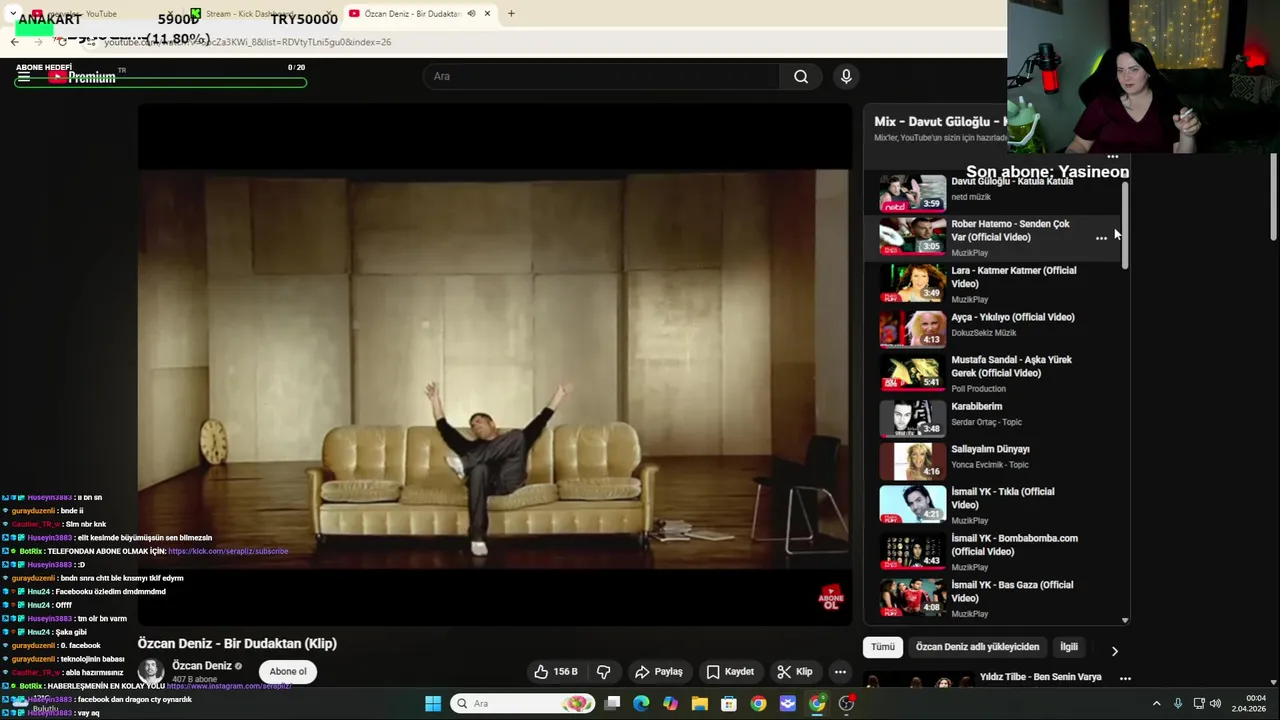Open Windows Start menu
The height and width of the screenshot is (720, 1280).
click(x=433, y=704)
